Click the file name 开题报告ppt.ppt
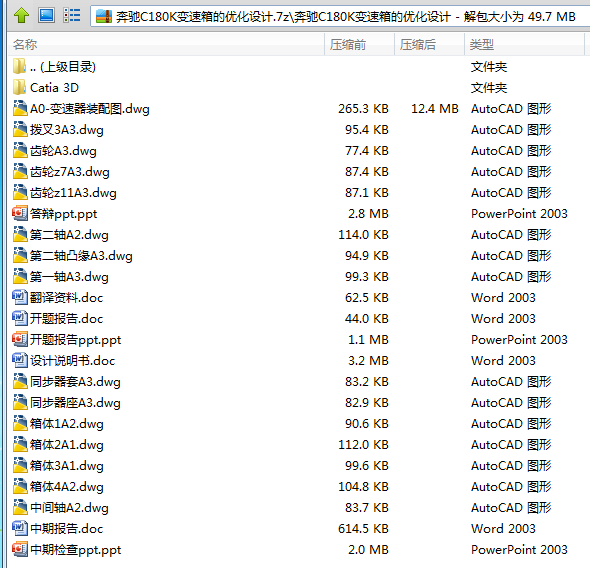The image size is (590, 568). 76,340
